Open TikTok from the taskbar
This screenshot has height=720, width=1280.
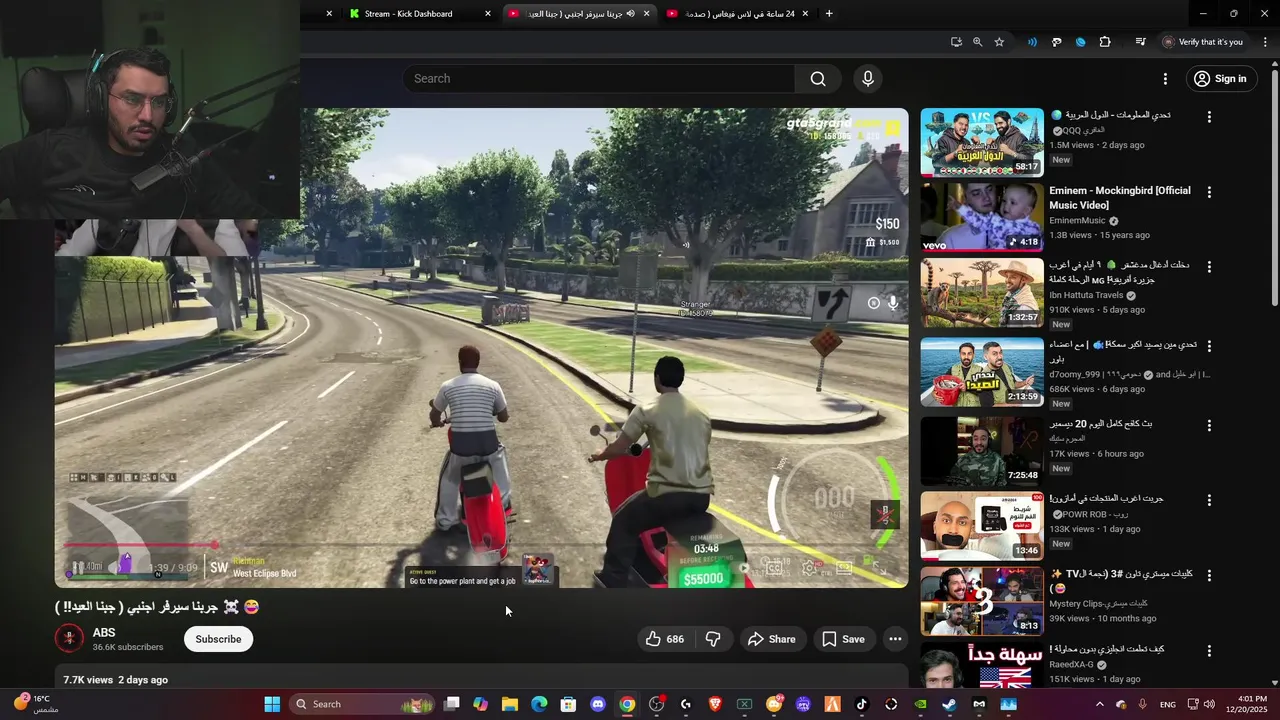[x=862, y=704]
